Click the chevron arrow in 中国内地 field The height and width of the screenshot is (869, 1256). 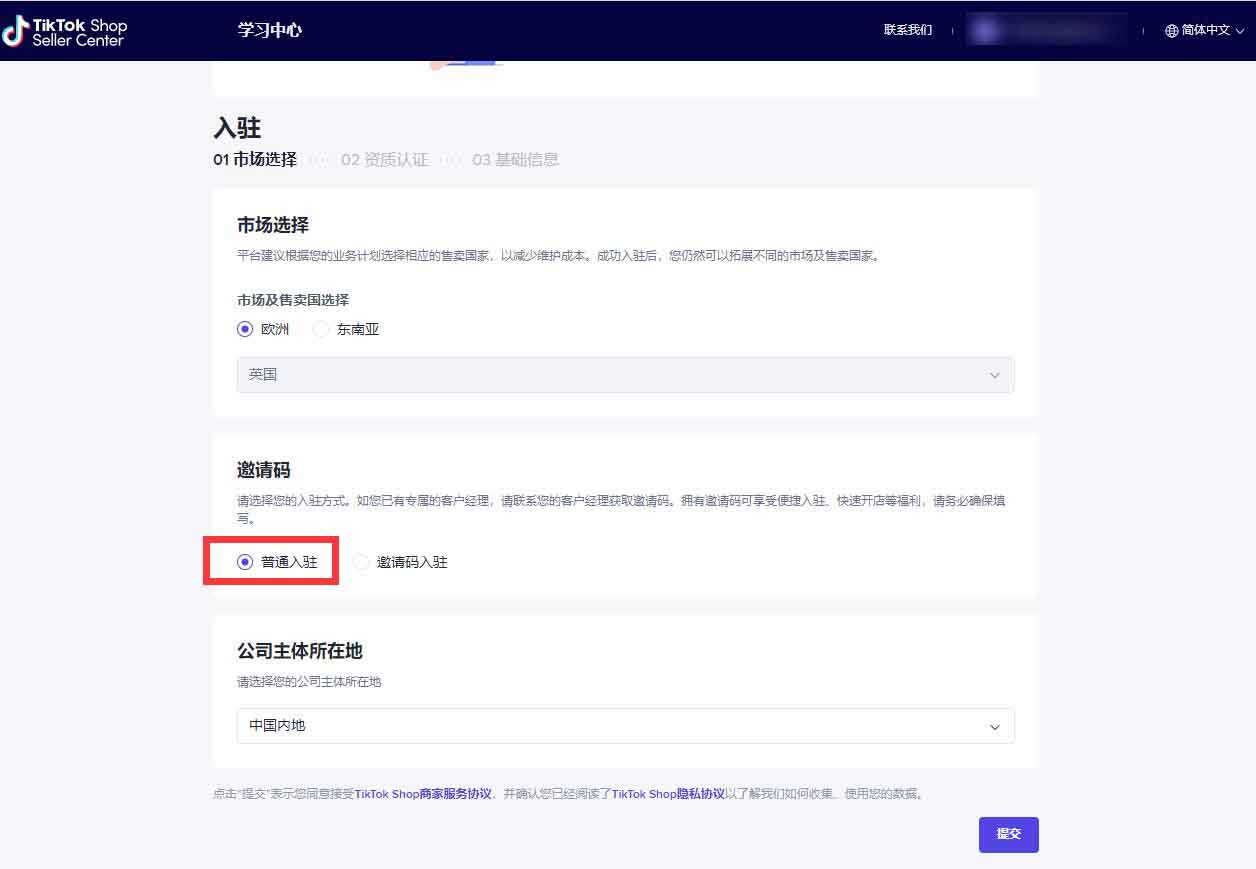994,727
